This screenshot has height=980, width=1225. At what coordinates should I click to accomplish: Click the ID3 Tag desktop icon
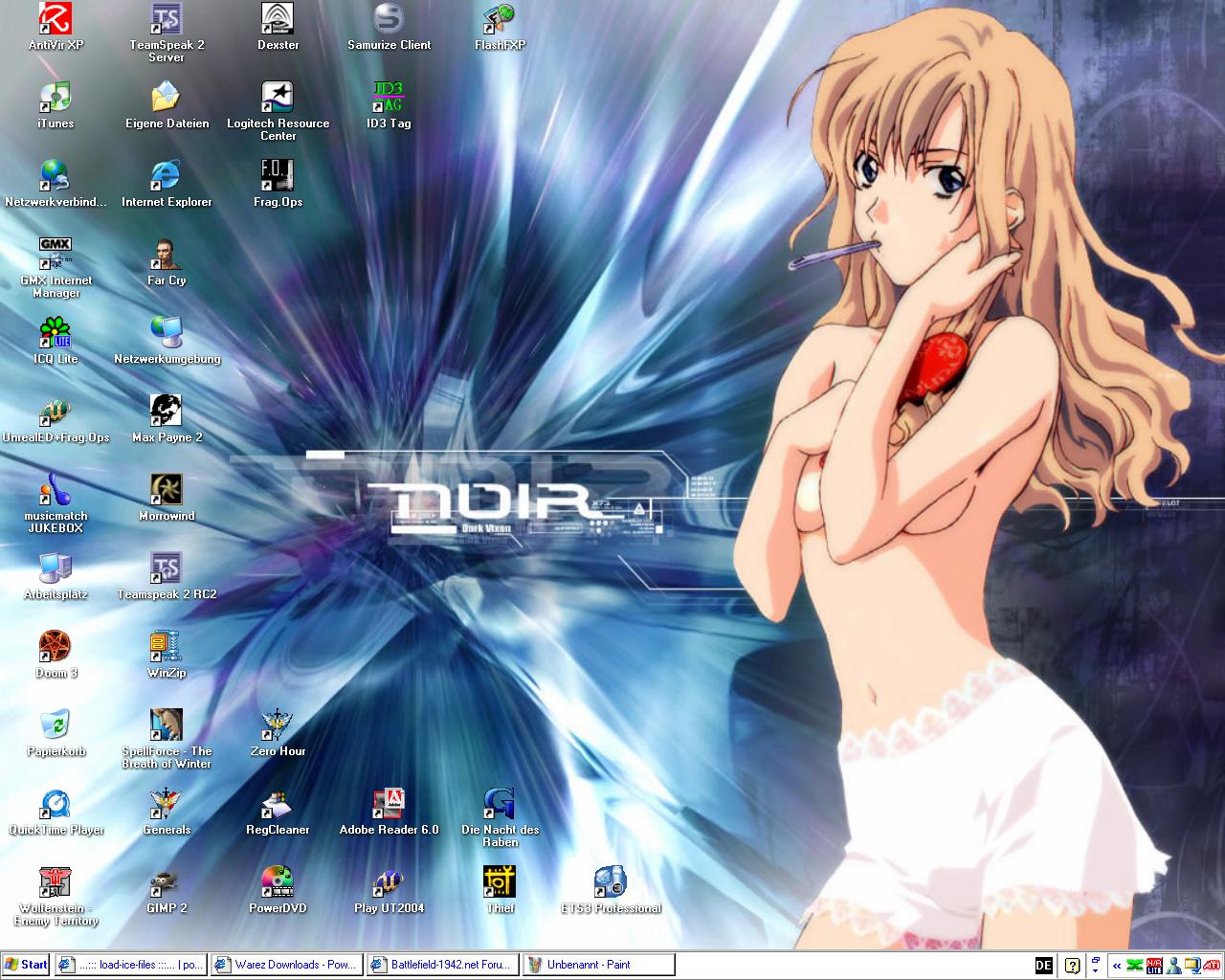coord(389,105)
